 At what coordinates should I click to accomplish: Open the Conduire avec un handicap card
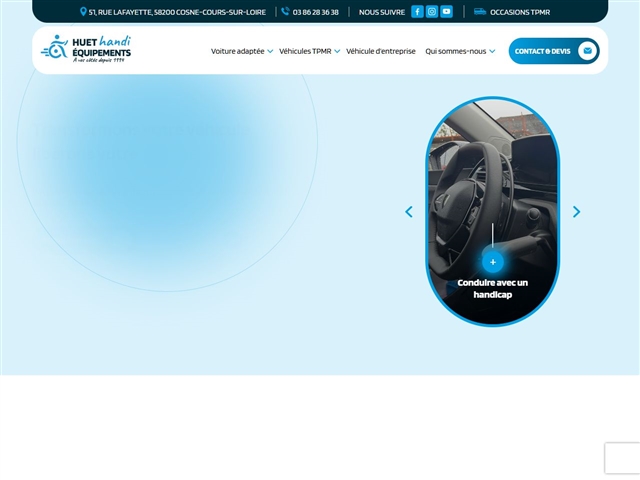click(x=493, y=288)
